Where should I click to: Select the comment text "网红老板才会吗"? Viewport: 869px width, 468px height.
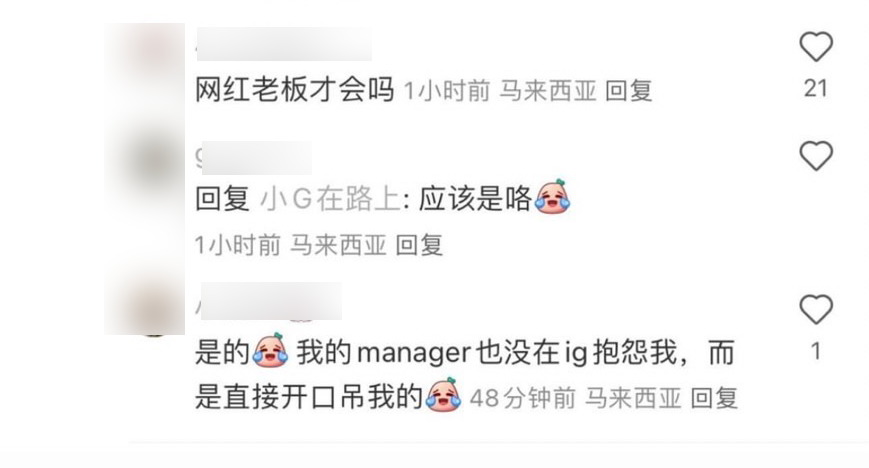point(295,90)
